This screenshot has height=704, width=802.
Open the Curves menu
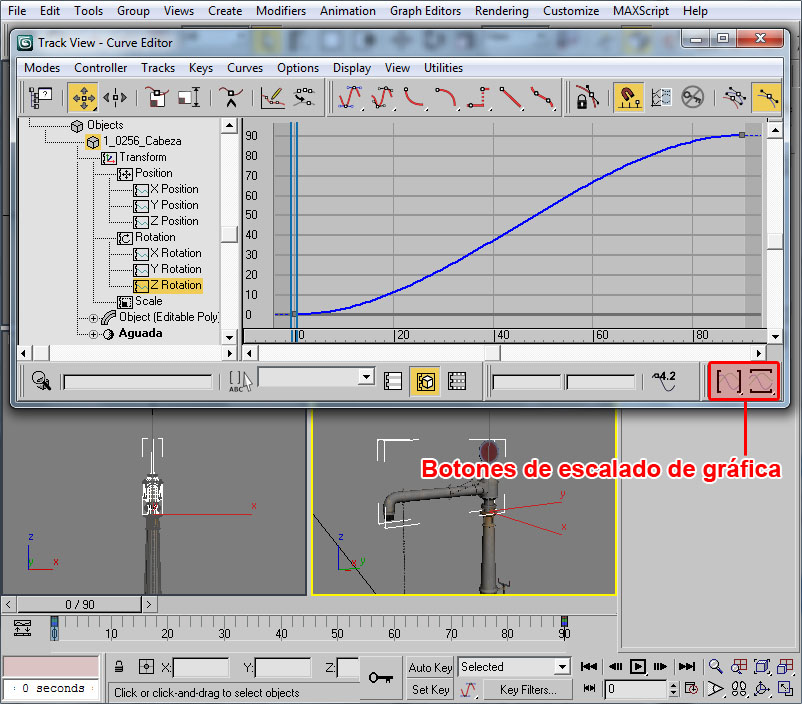[x=245, y=68]
